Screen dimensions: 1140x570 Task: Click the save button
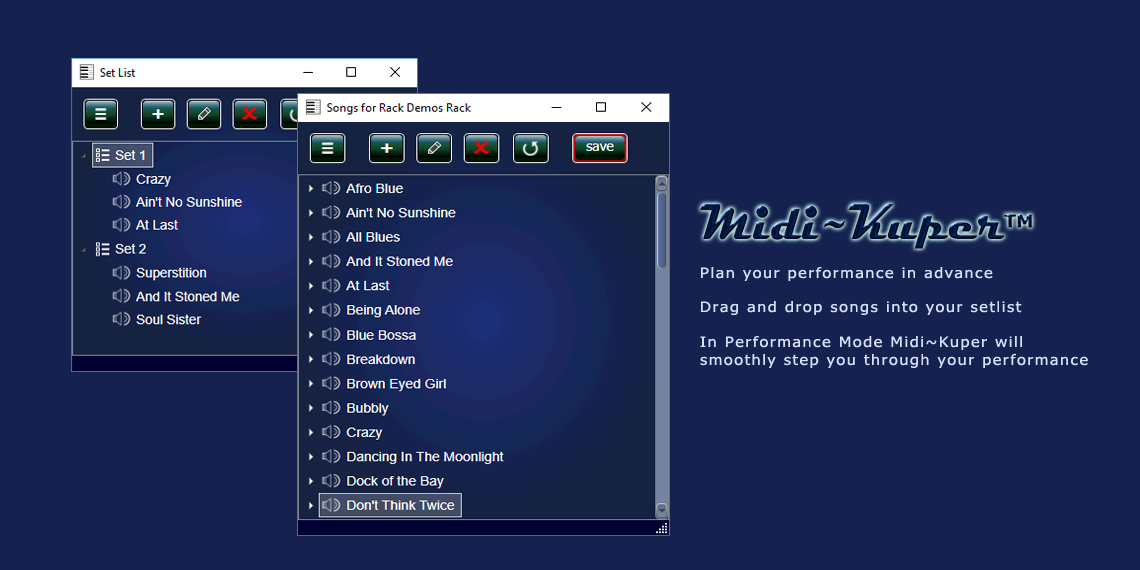(600, 148)
